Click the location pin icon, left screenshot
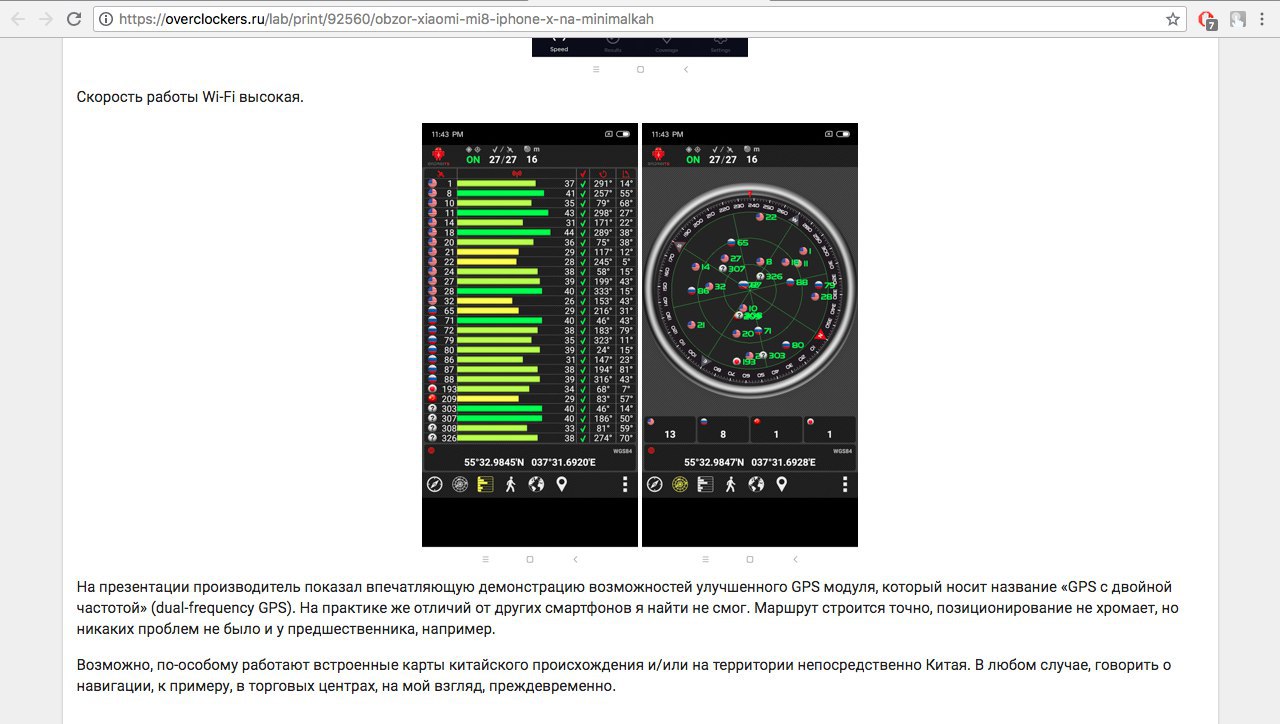1280x724 pixels. pos(562,484)
